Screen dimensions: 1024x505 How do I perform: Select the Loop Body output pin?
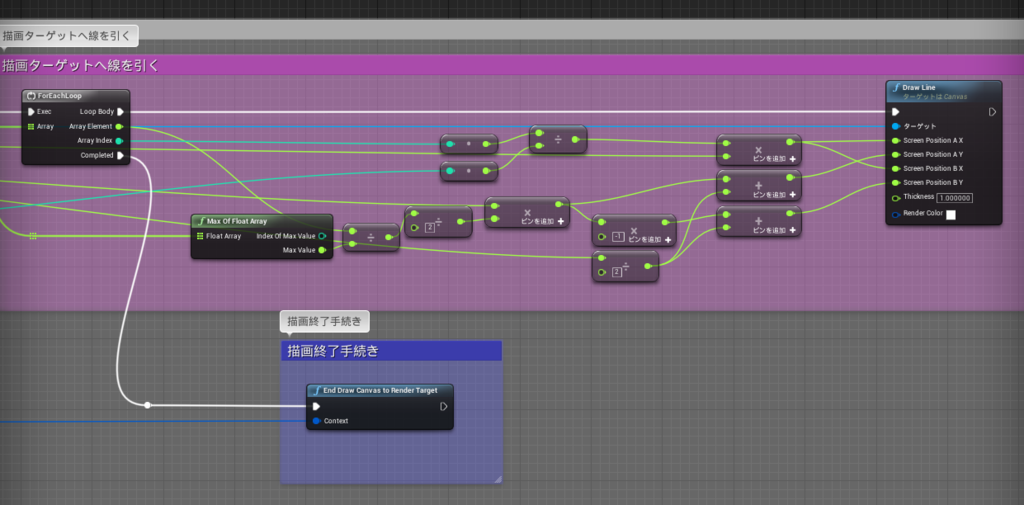pyautogui.click(x=120, y=112)
